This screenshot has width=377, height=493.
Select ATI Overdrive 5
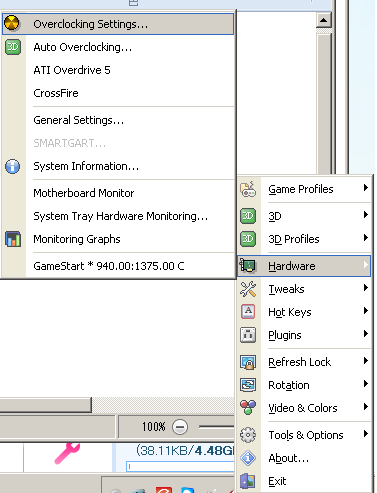(118, 70)
